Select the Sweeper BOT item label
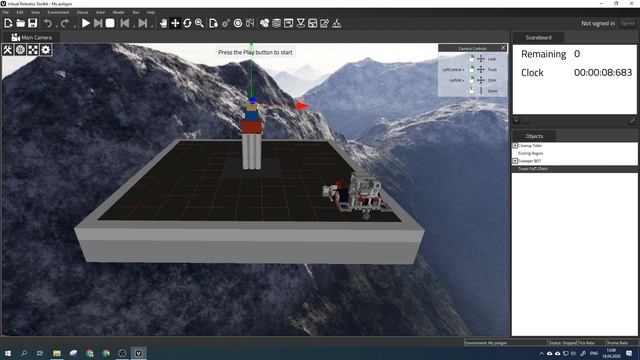640x360 pixels. pos(529,161)
